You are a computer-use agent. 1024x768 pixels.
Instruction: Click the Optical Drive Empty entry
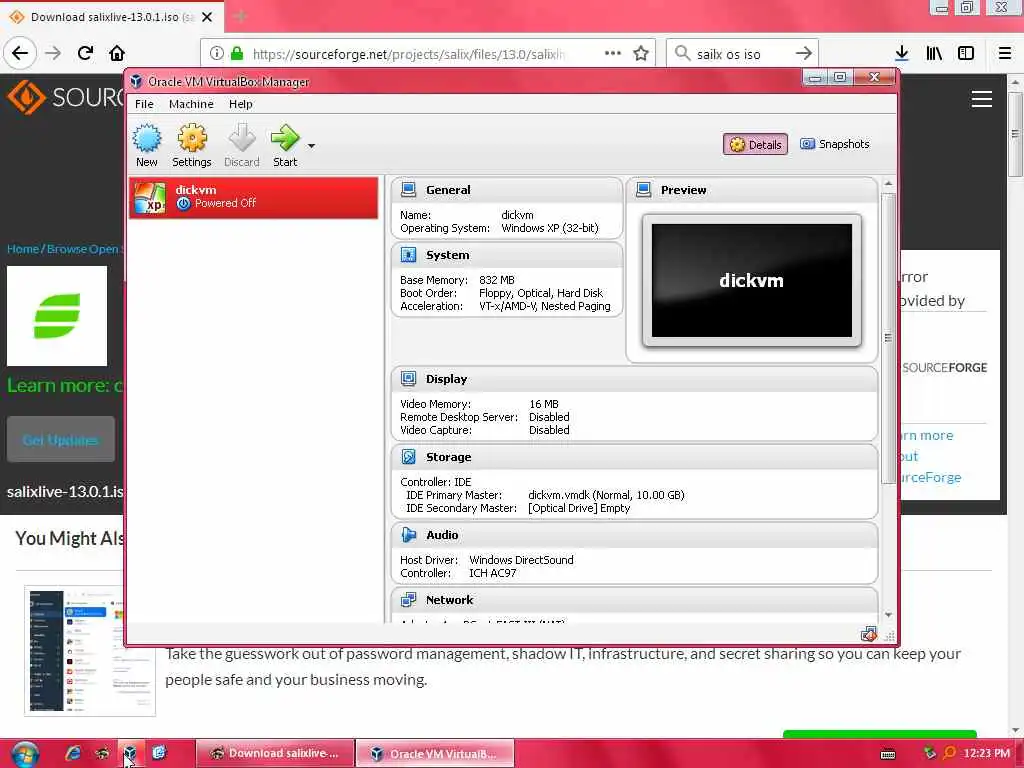579,508
